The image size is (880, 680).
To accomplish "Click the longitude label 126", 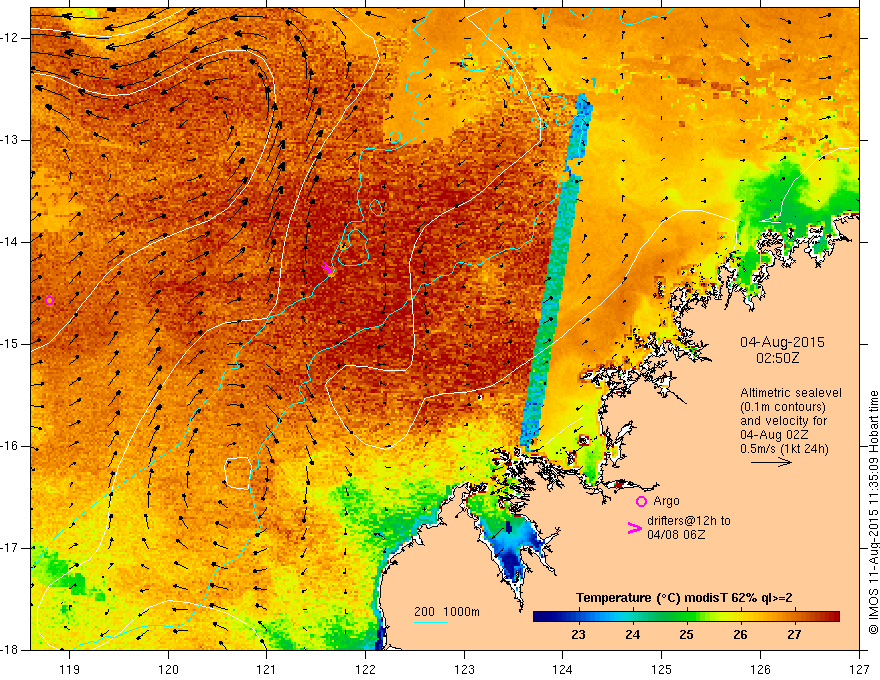I will point(760,669).
